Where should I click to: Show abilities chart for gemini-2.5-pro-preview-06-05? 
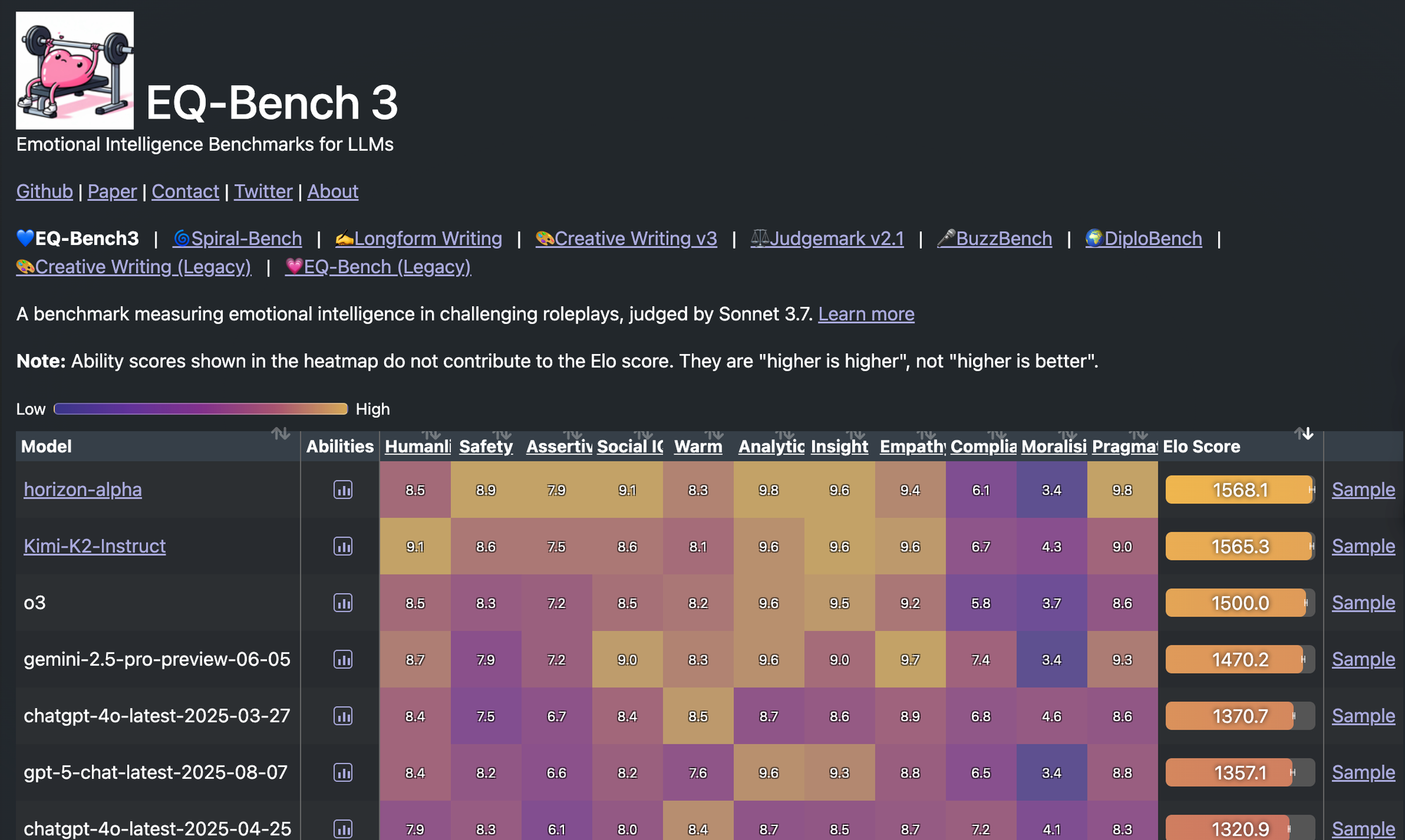[x=343, y=659]
